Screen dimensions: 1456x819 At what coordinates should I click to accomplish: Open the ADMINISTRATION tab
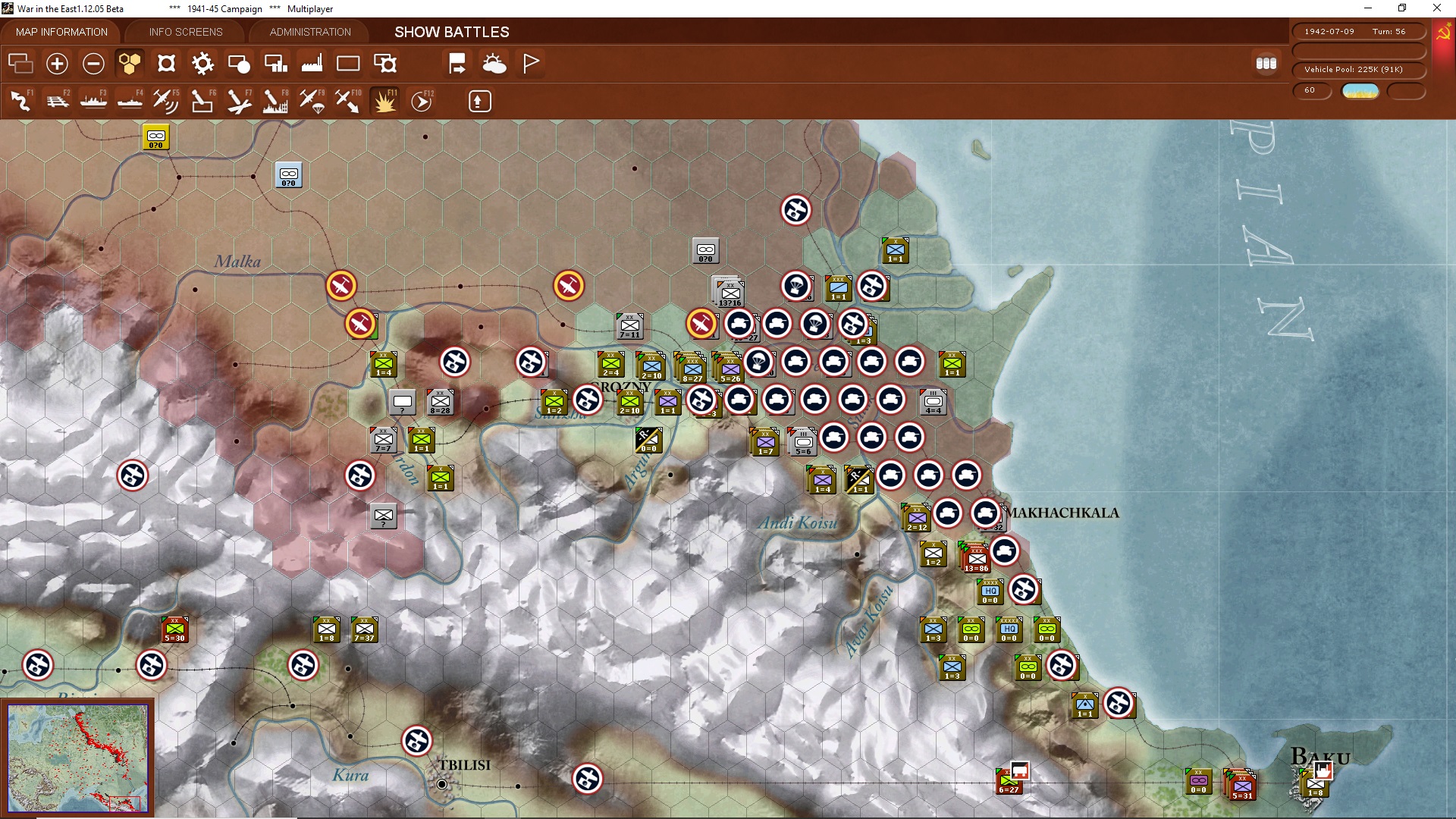coord(310,32)
